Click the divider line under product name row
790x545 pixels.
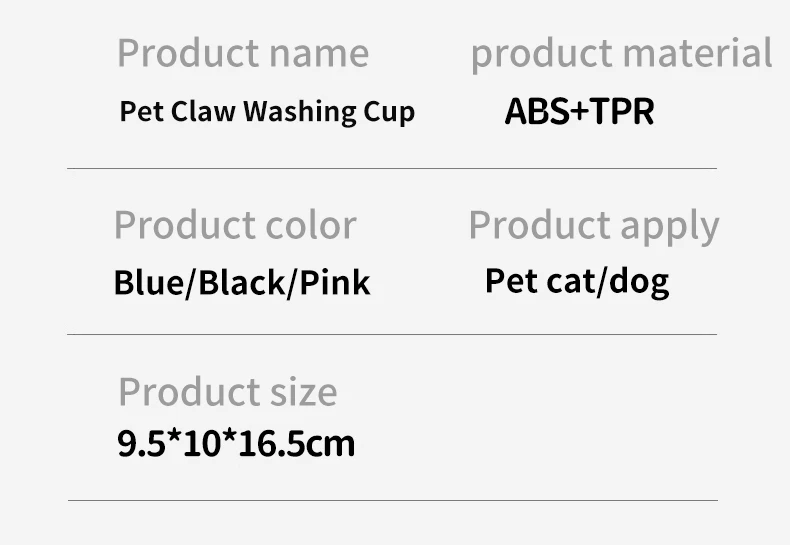point(392,169)
